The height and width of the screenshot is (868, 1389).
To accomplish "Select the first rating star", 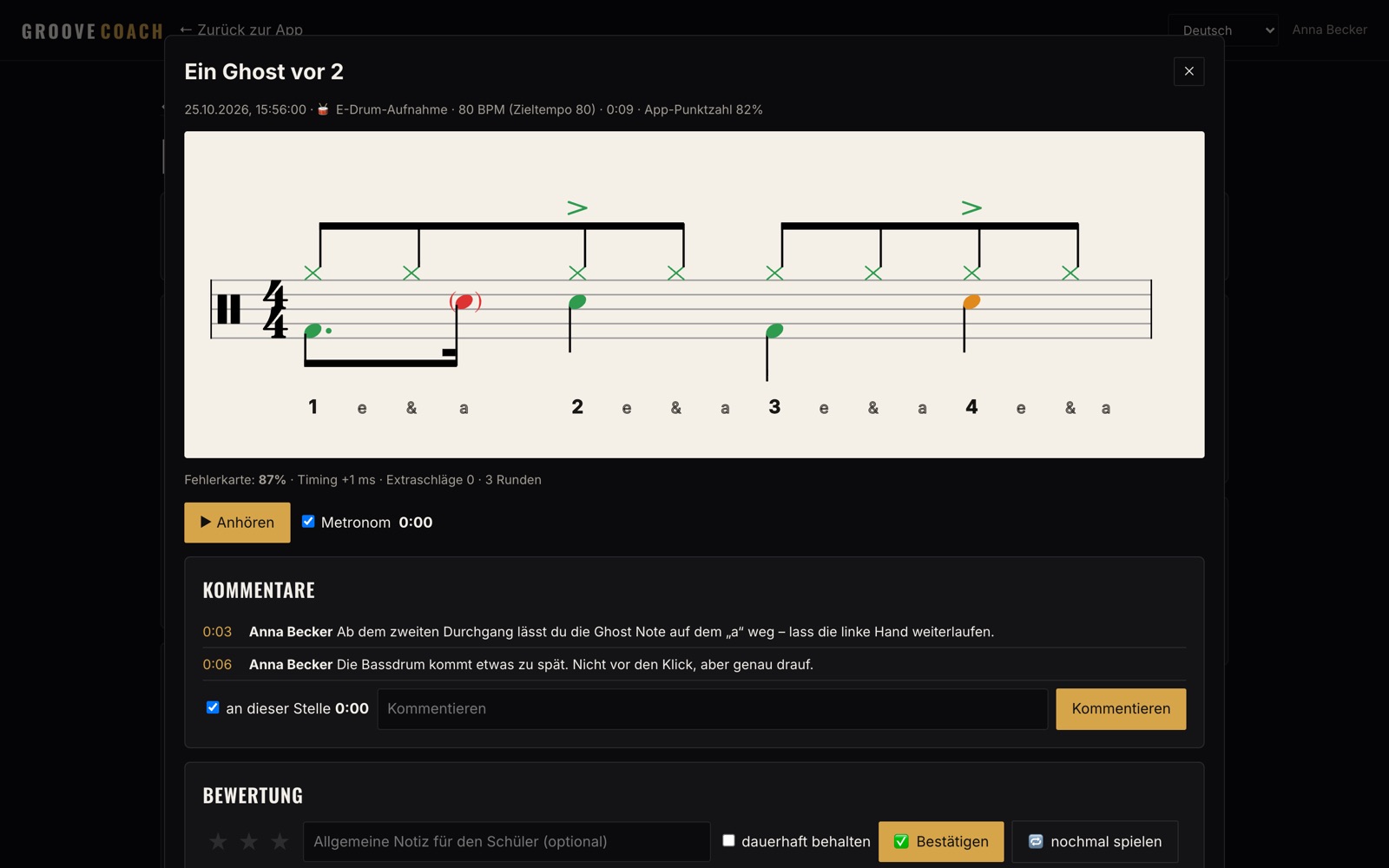I will [x=218, y=842].
